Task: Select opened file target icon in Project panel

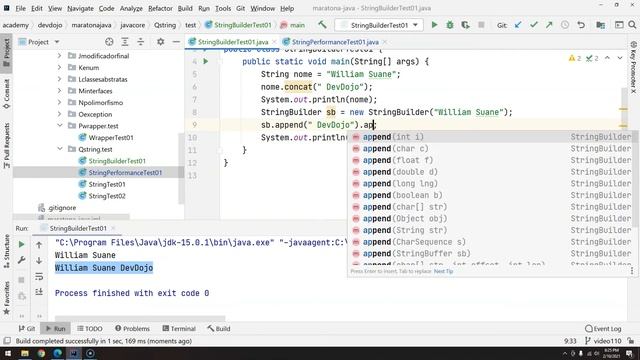Action: (x=109, y=42)
